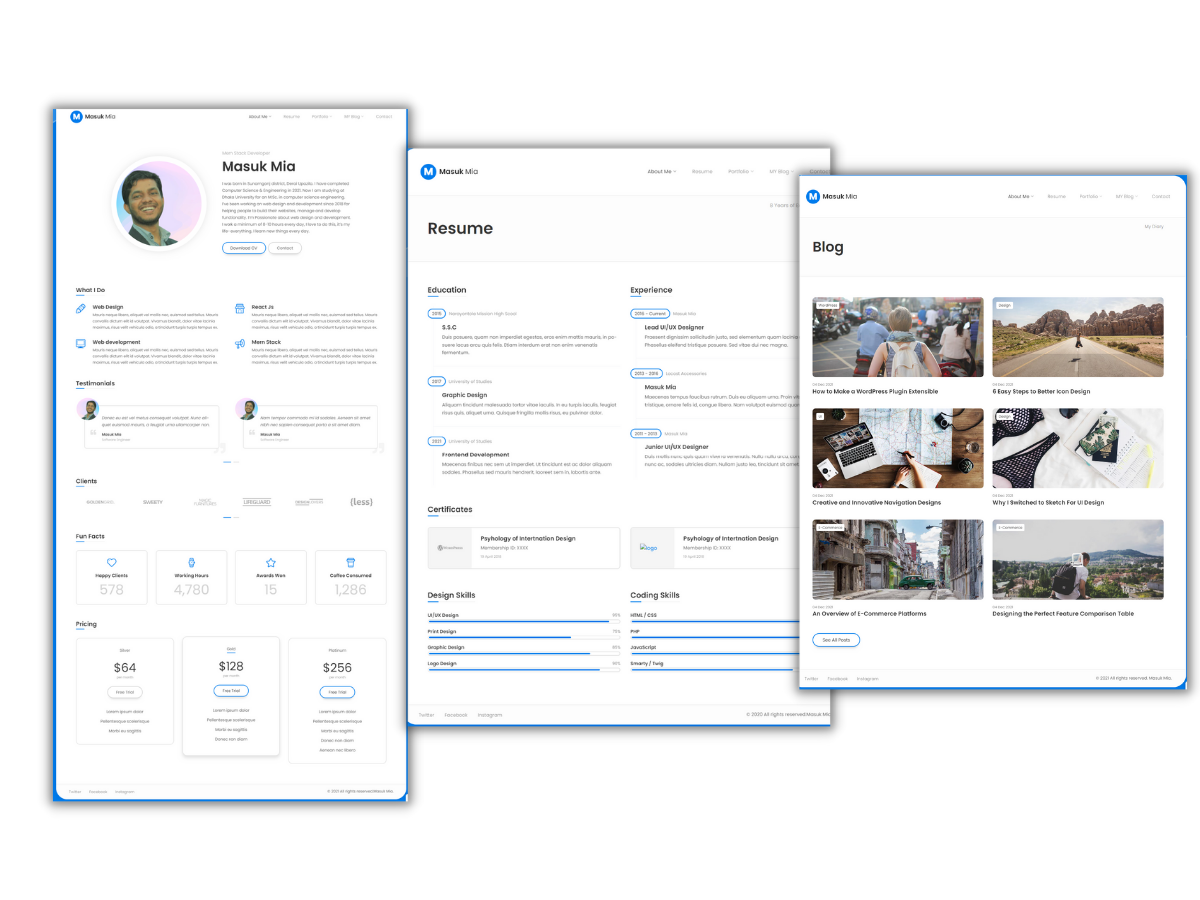Click the WordPress logo in the first certificate card
This screenshot has height=900, width=1200.
(450, 548)
